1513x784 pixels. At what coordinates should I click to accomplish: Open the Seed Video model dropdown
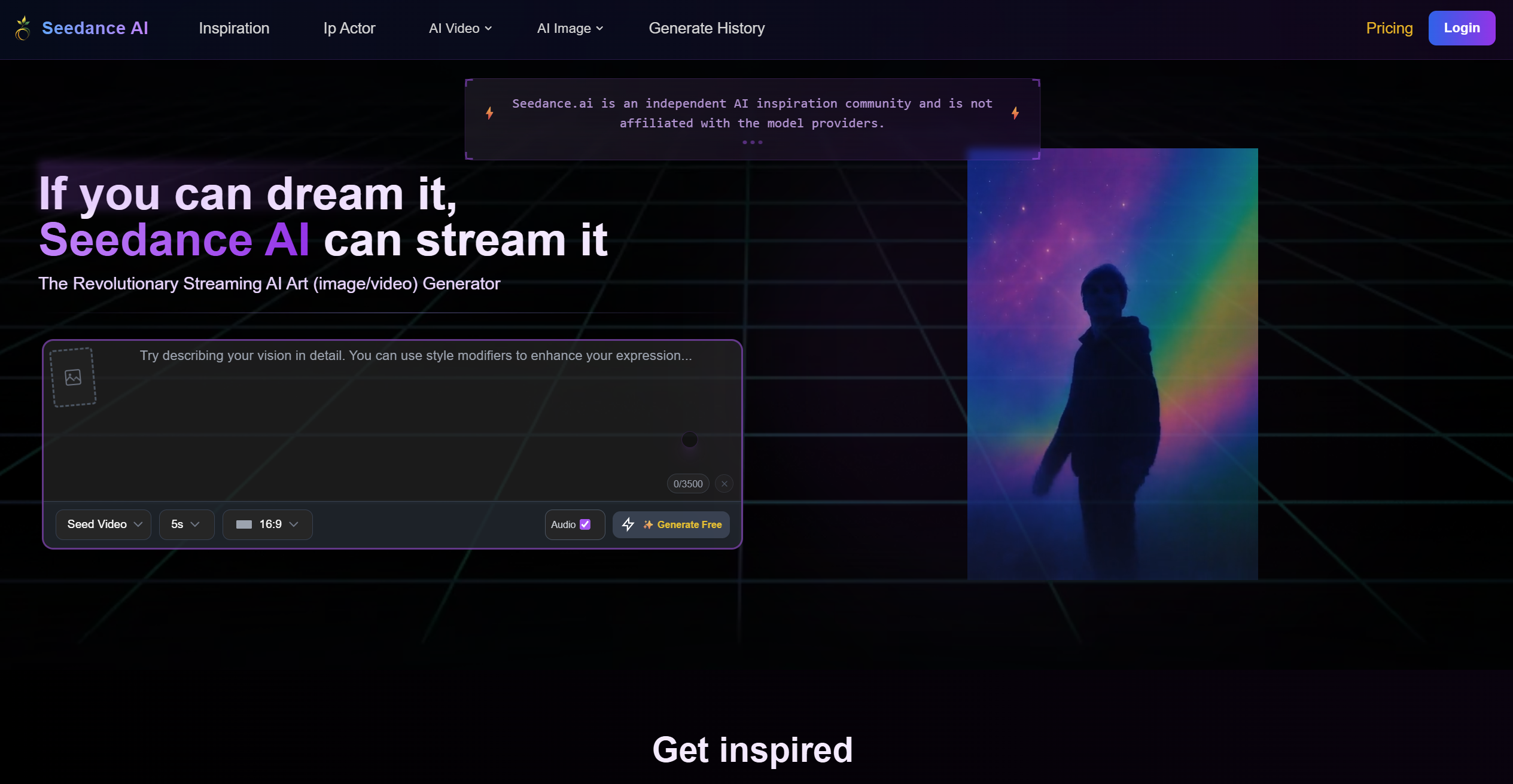point(103,524)
